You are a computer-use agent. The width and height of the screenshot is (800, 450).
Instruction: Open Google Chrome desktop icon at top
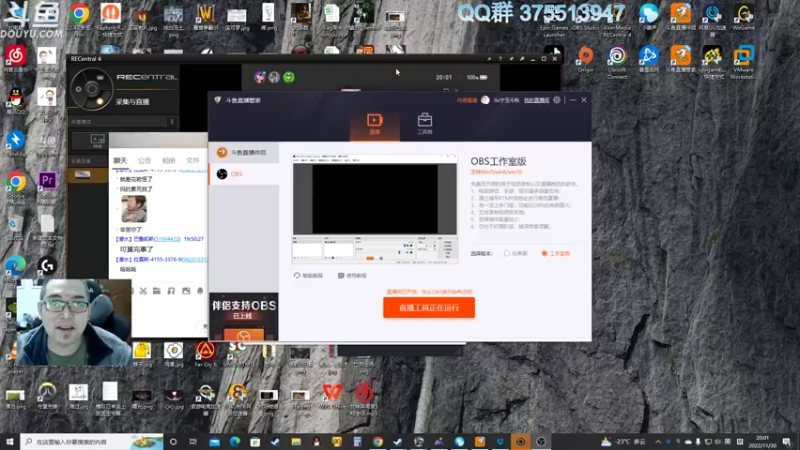click(79, 17)
